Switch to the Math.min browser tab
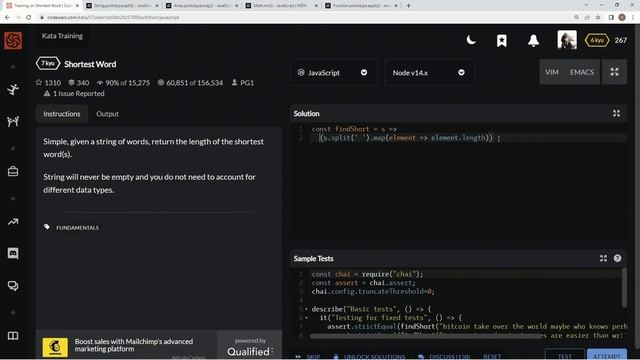The height and width of the screenshot is (360, 640). [x=282, y=6]
